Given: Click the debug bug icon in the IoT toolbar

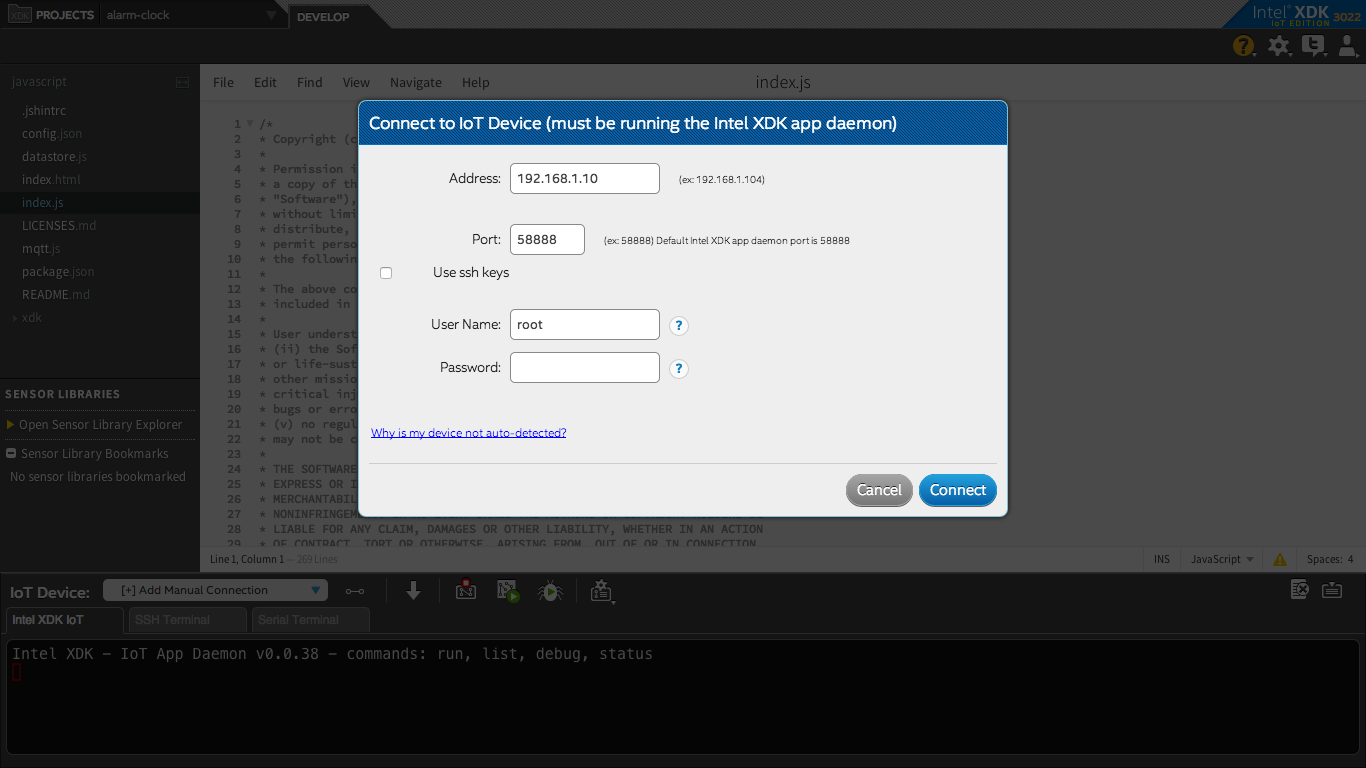Looking at the screenshot, I should pos(549,591).
